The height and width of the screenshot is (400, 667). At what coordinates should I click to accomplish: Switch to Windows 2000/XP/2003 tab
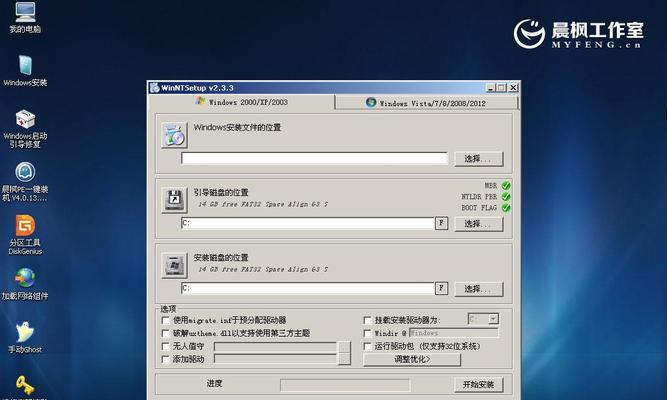click(x=242, y=102)
